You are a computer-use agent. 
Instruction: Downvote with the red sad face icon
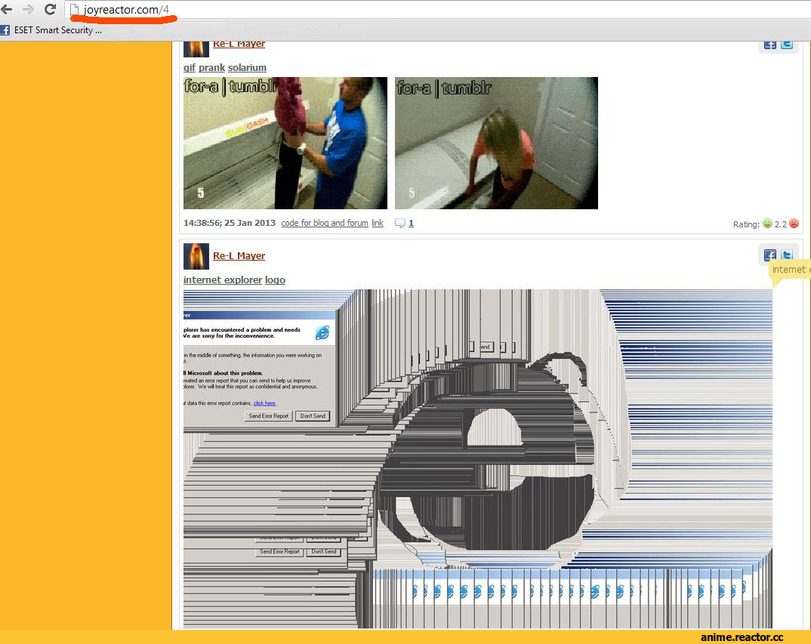(794, 223)
